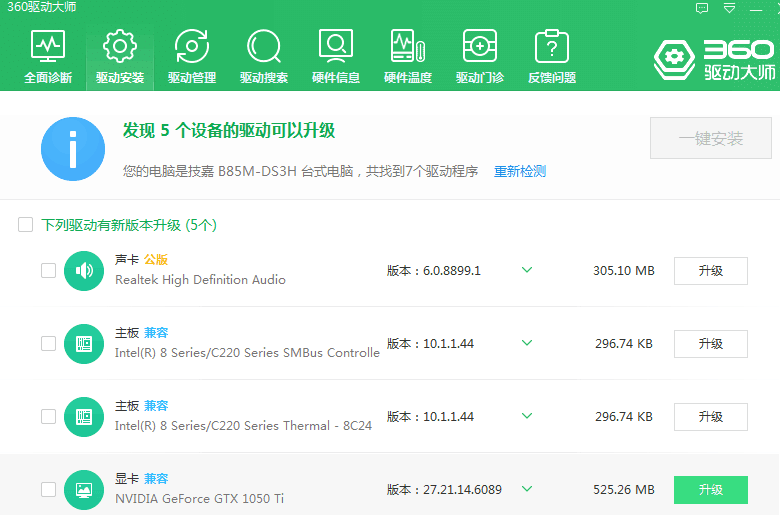Click the 360驱动大师 hexagon logo
780x532 pixels.
pyautogui.click(x=674, y=60)
